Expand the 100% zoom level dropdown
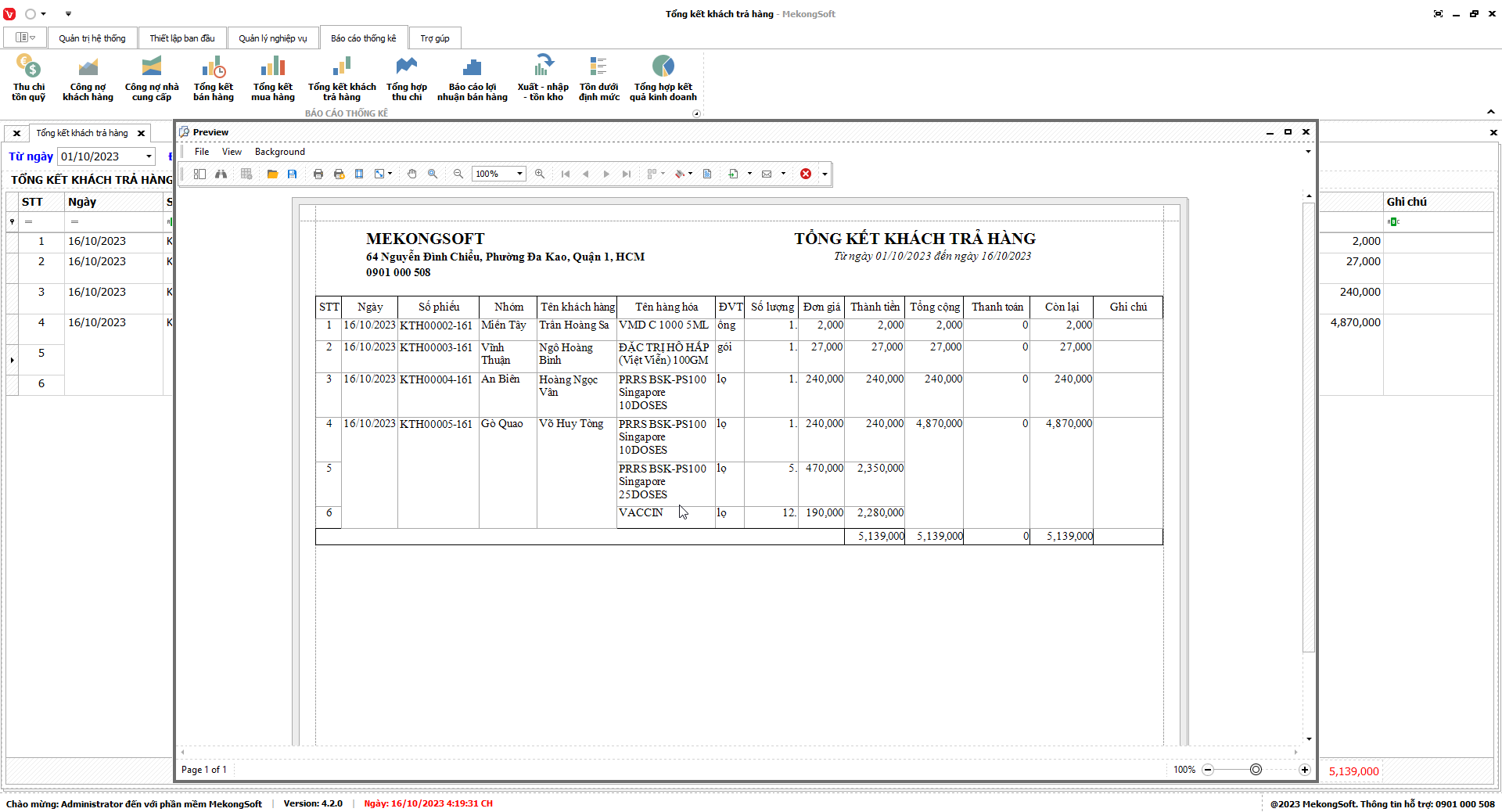The width and height of the screenshot is (1502, 812). point(519,174)
